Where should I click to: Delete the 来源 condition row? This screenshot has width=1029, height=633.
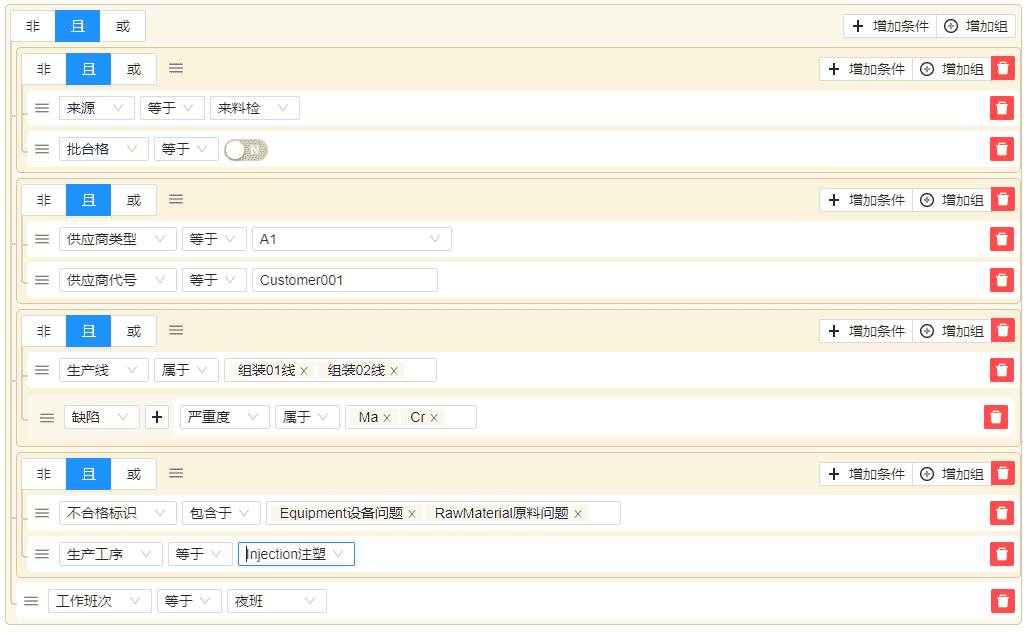(1001, 108)
